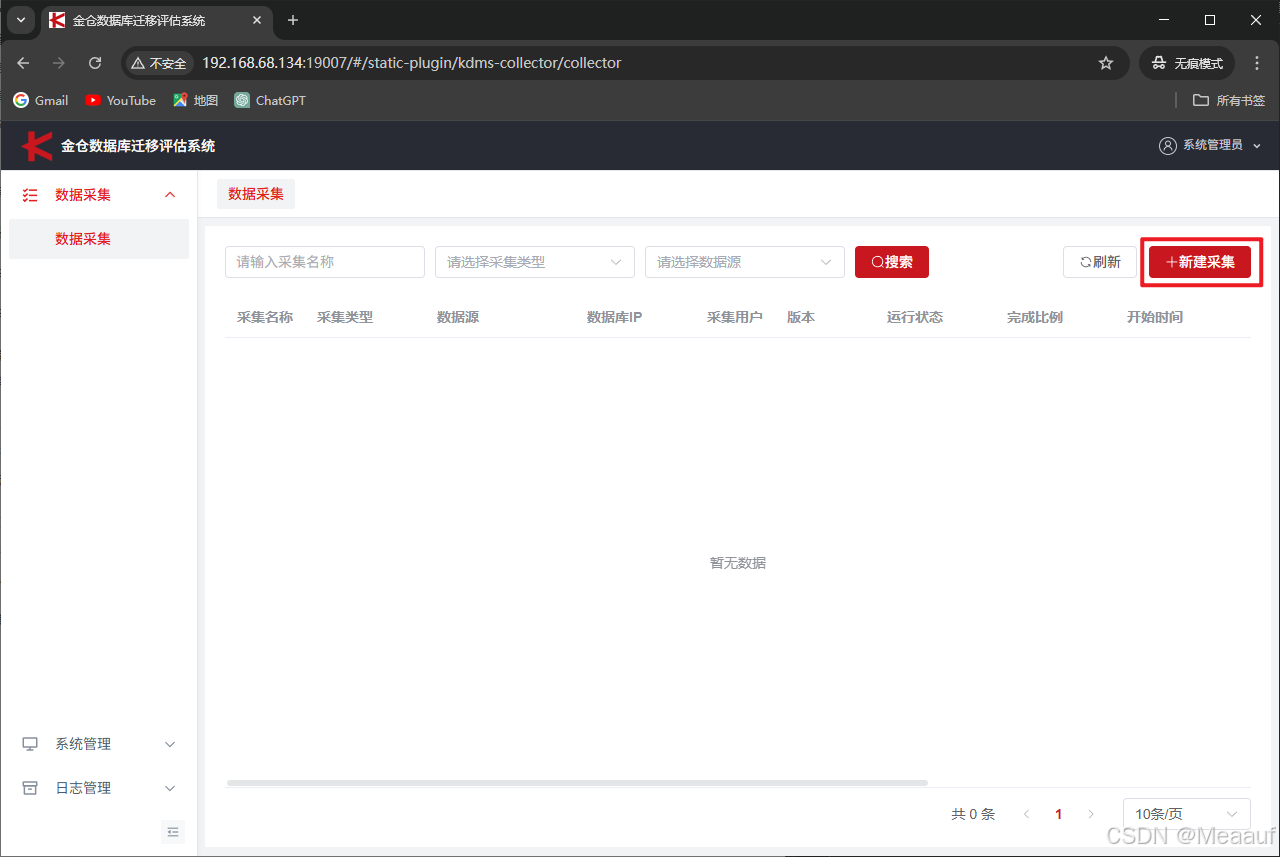Image resolution: width=1280 pixels, height=857 pixels.
Task: Click the 金仓数据库迁移评估系统 header title
Action: pos(138,145)
